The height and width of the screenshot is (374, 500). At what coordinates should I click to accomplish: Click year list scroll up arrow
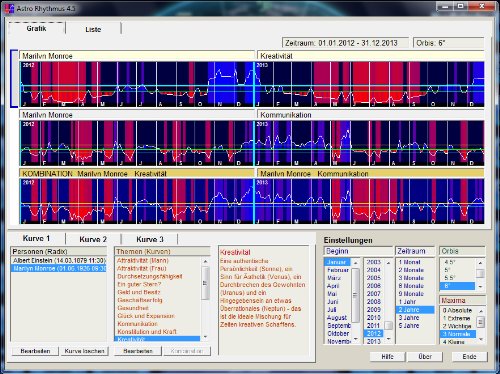[388, 263]
